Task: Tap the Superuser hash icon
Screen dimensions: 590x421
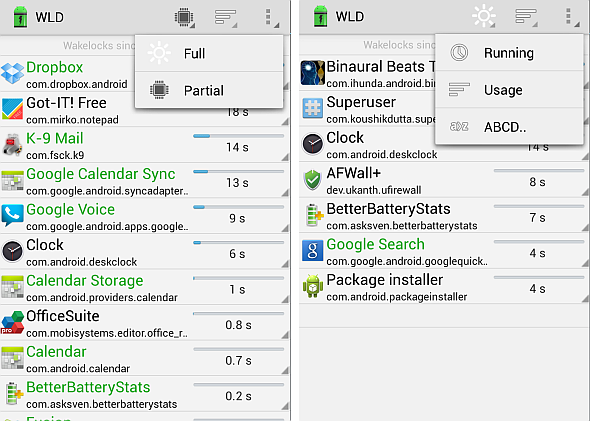Action: [313, 108]
